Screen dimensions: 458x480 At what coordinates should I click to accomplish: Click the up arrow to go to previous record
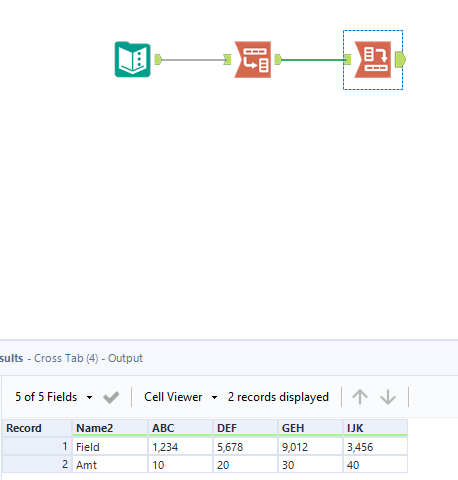(360, 397)
